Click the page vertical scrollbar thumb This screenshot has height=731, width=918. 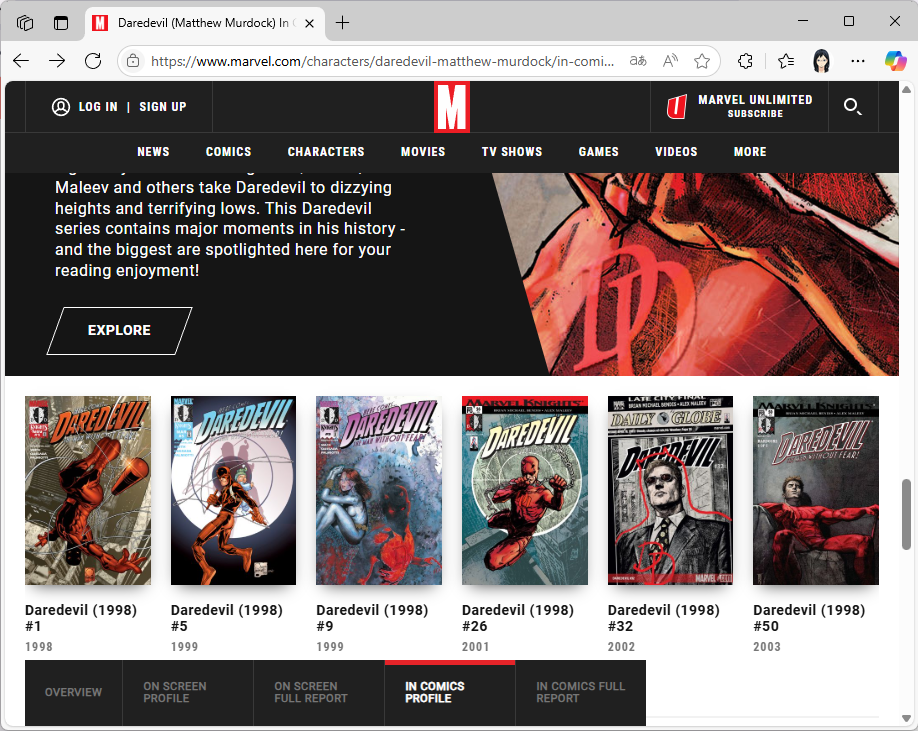(906, 514)
